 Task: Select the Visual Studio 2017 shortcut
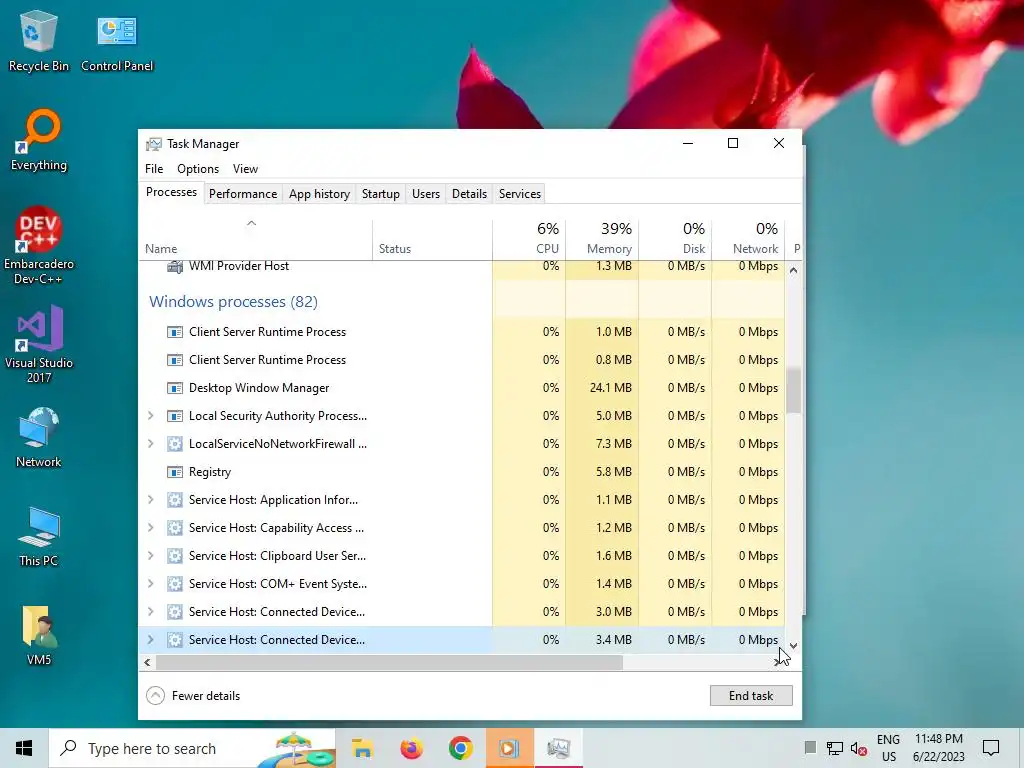click(39, 345)
